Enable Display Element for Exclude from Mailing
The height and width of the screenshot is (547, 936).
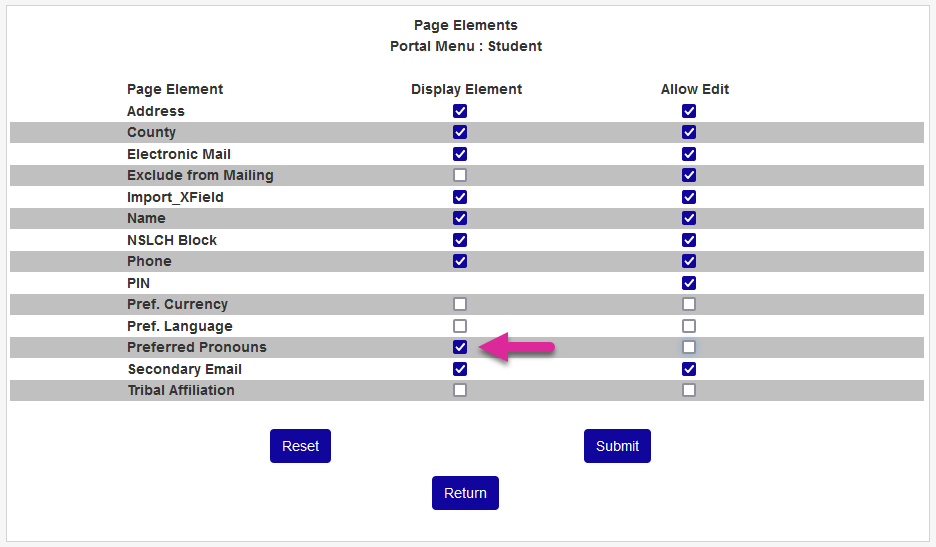pyautogui.click(x=460, y=175)
